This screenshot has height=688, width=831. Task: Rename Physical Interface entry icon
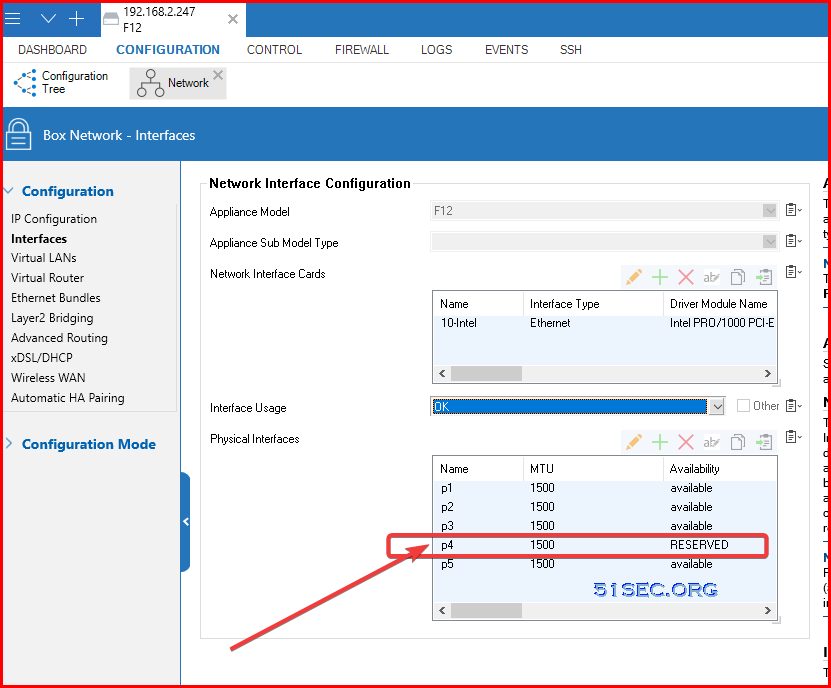coord(711,442)
